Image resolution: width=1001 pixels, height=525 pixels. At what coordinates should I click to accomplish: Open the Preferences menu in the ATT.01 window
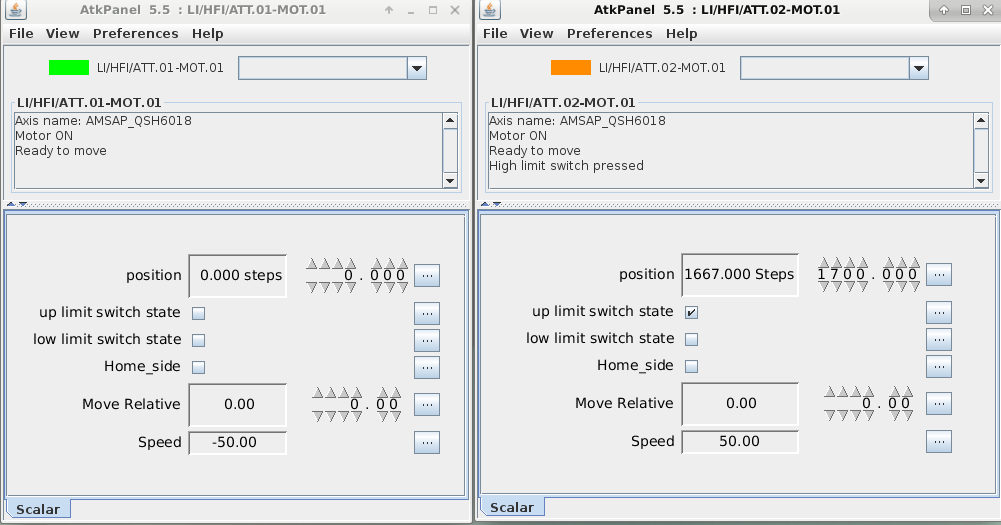tap(135, 33)
